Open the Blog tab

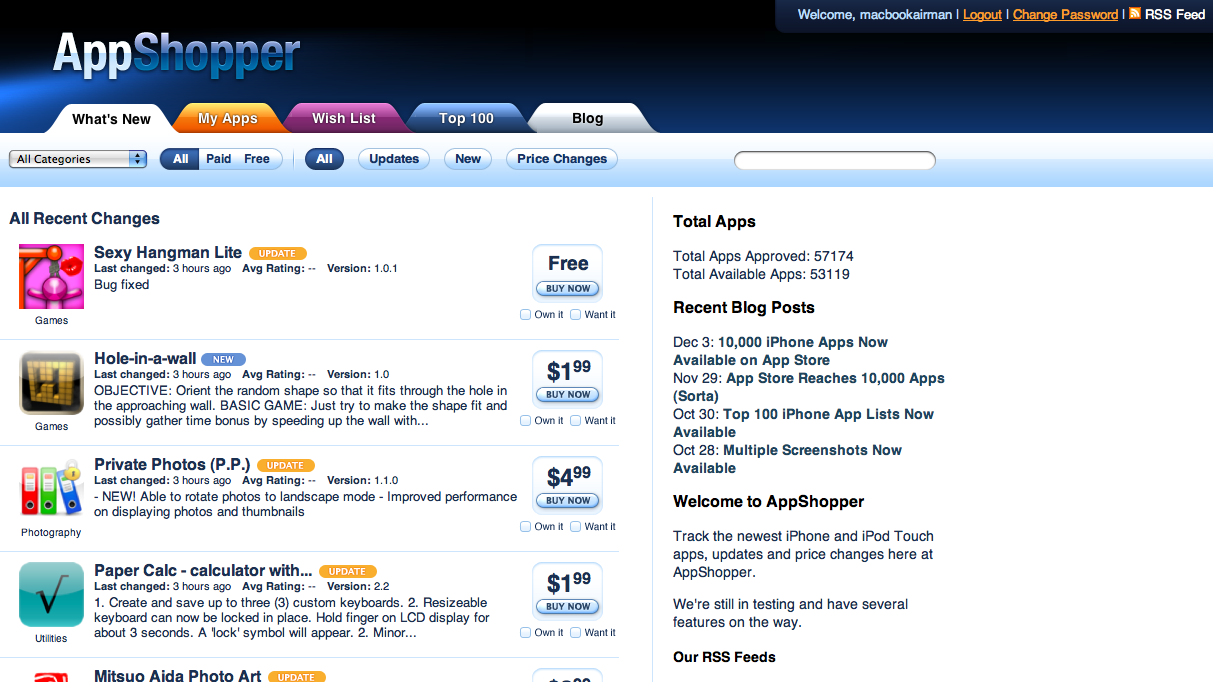588,118
